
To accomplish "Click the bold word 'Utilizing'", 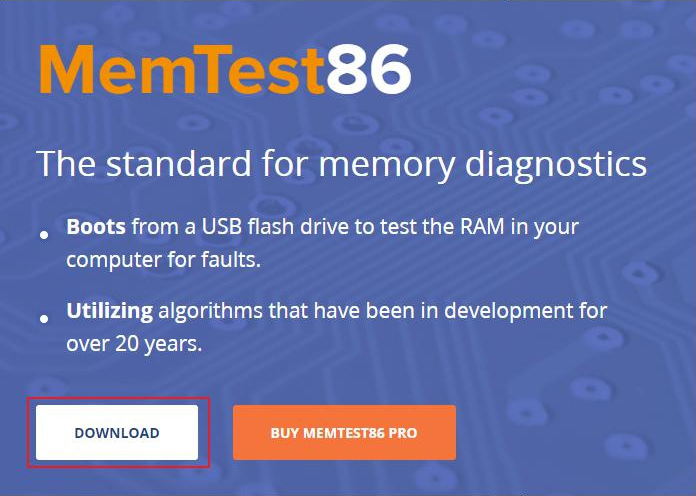I will coord(109,311).
